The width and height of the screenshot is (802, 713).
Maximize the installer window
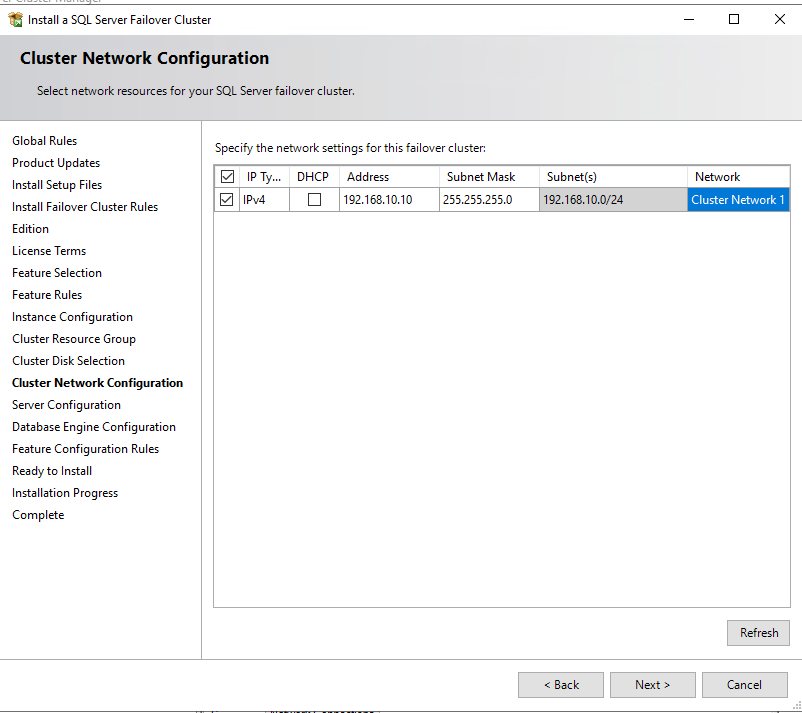click(x=734, y=19)
